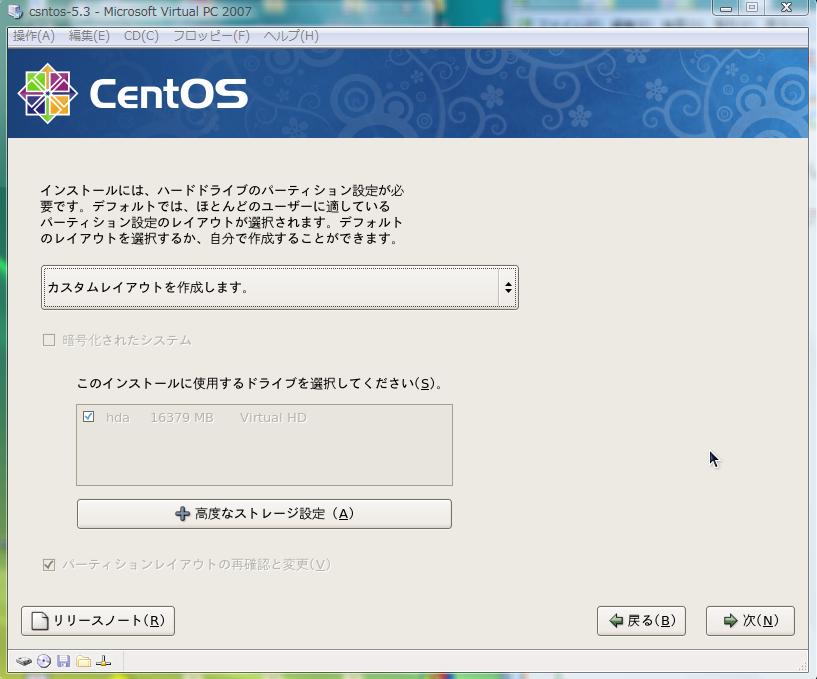Open the カスタムレイアウト partition layout dropdown
The width and height of the screenshot is (817, 679).
click(270, 288)
